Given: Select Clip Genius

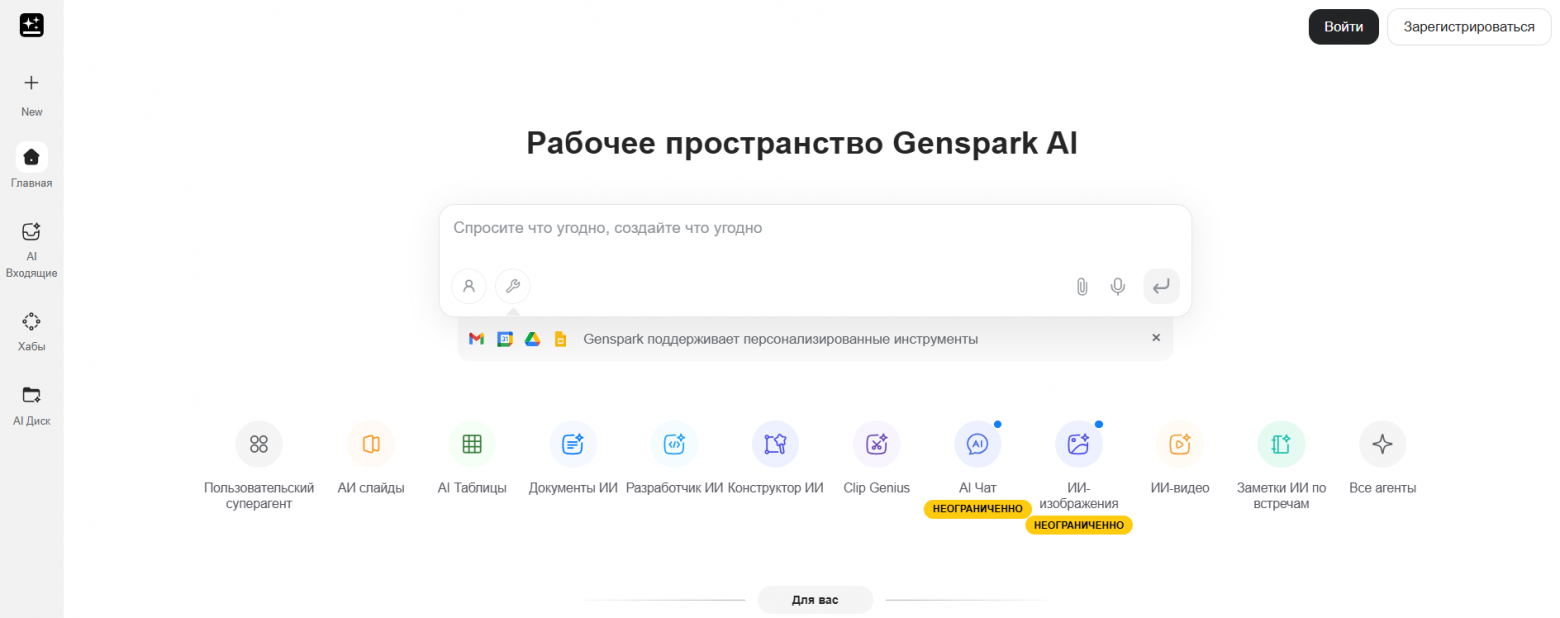Looking at the screenshot, I should [x=875, y=444].
